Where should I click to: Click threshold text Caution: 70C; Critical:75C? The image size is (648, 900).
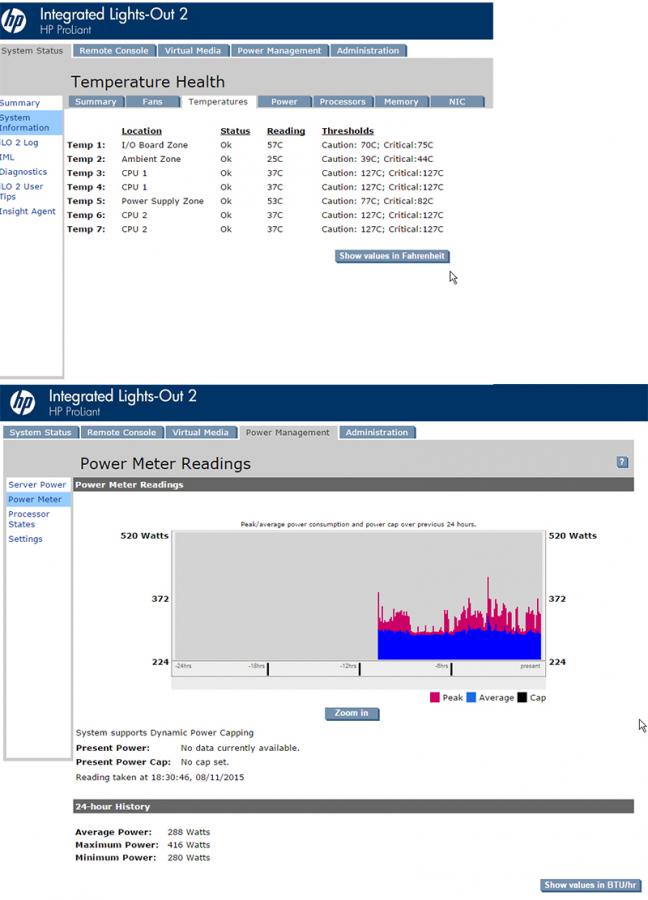tap(377, 145)
